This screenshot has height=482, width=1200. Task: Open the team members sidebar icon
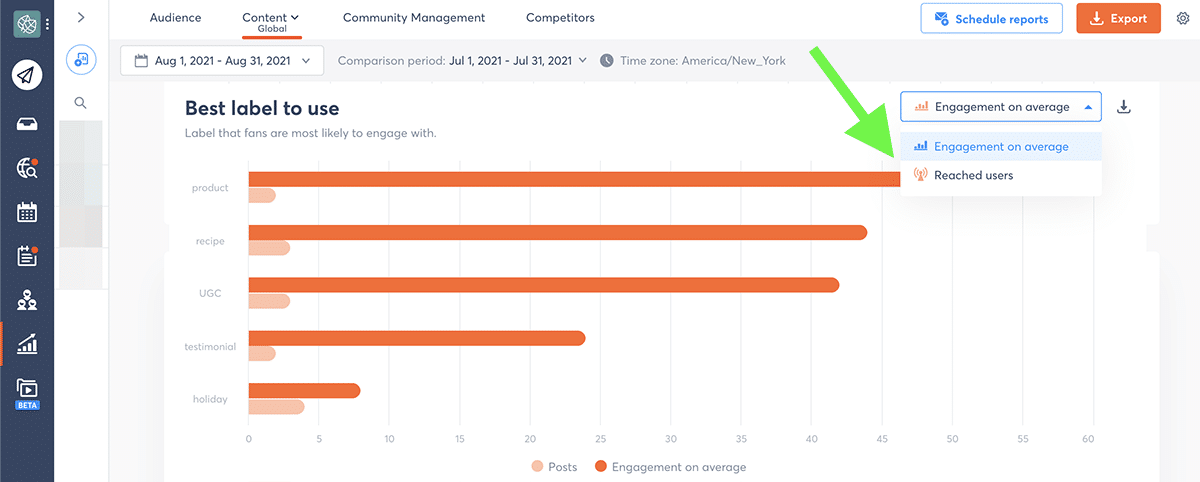point(27,300)
